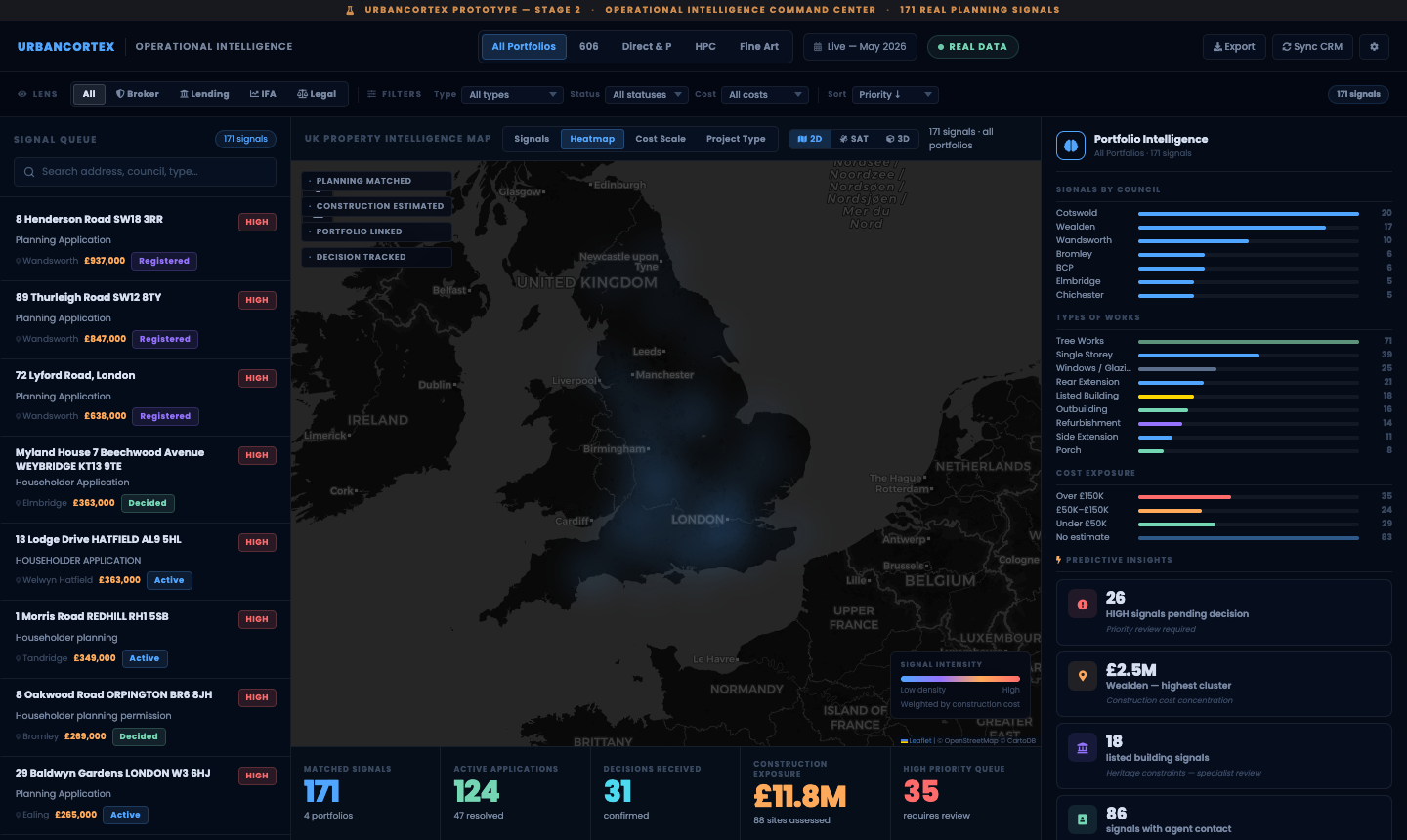The height and width of the screenshot is (840, 1407).
Task: Click the building icon for listed building signals
Action: click(1083, 748)
